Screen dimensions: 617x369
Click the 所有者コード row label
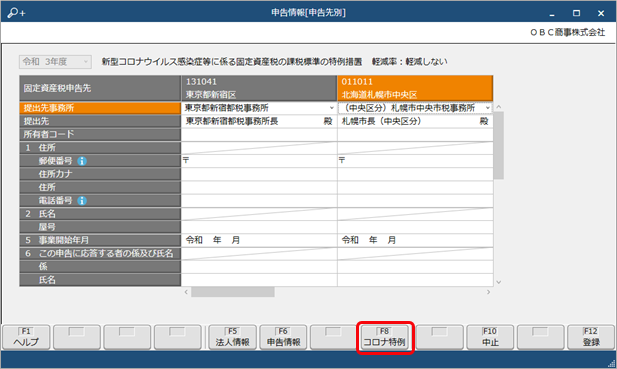tap(100, 135)
